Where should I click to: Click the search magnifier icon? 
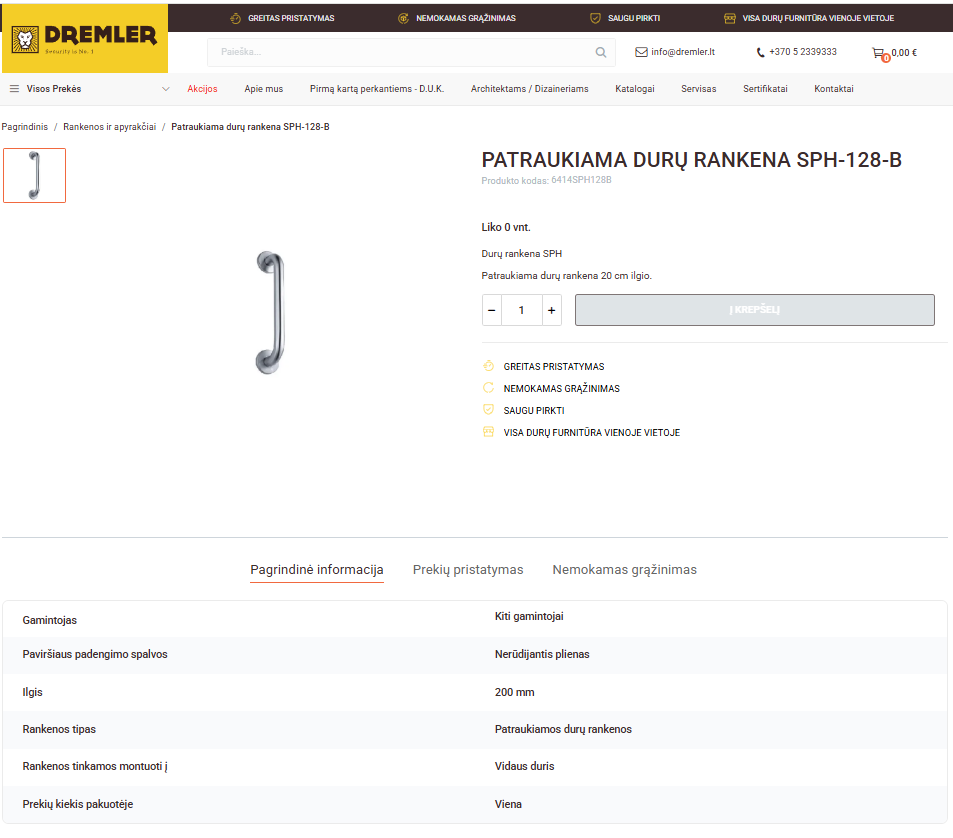tap(600, 52)
